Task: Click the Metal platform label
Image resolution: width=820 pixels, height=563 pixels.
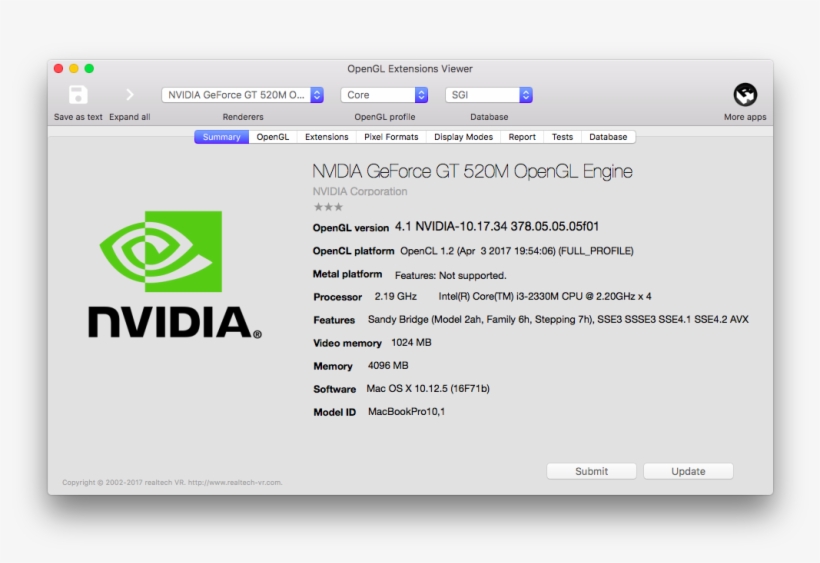Action: click(347, 274)
